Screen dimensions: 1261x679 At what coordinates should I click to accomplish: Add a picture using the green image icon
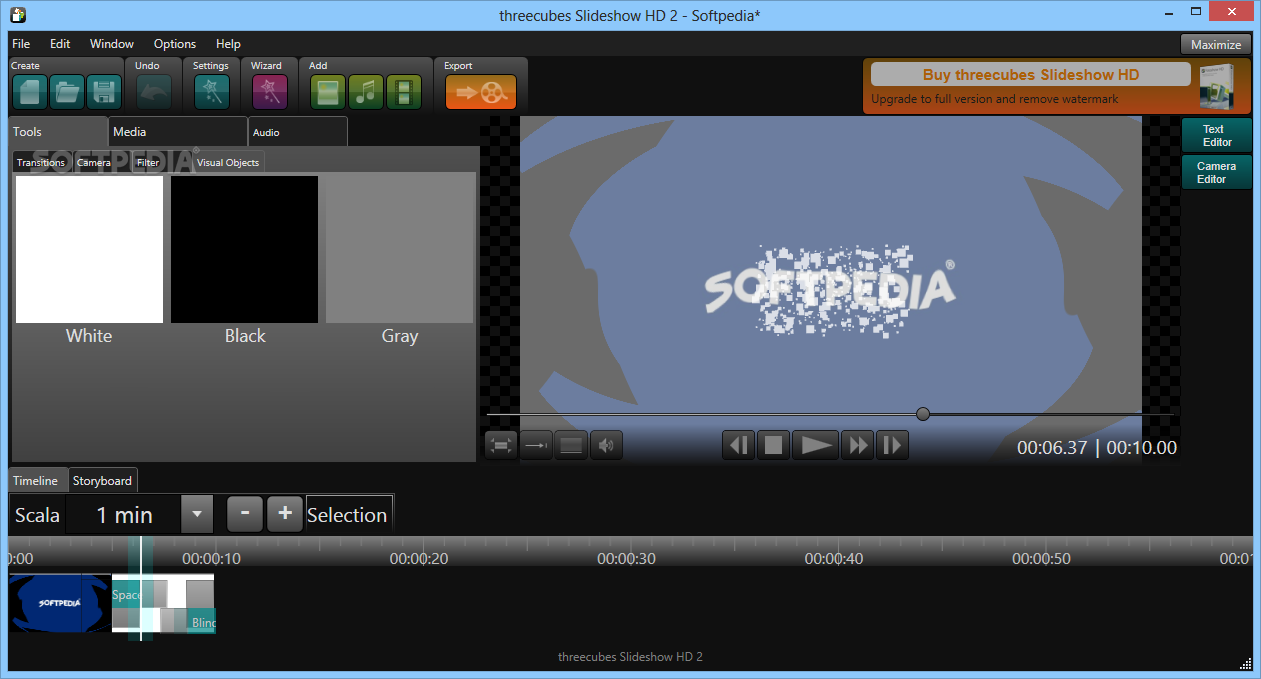point(328,92)
